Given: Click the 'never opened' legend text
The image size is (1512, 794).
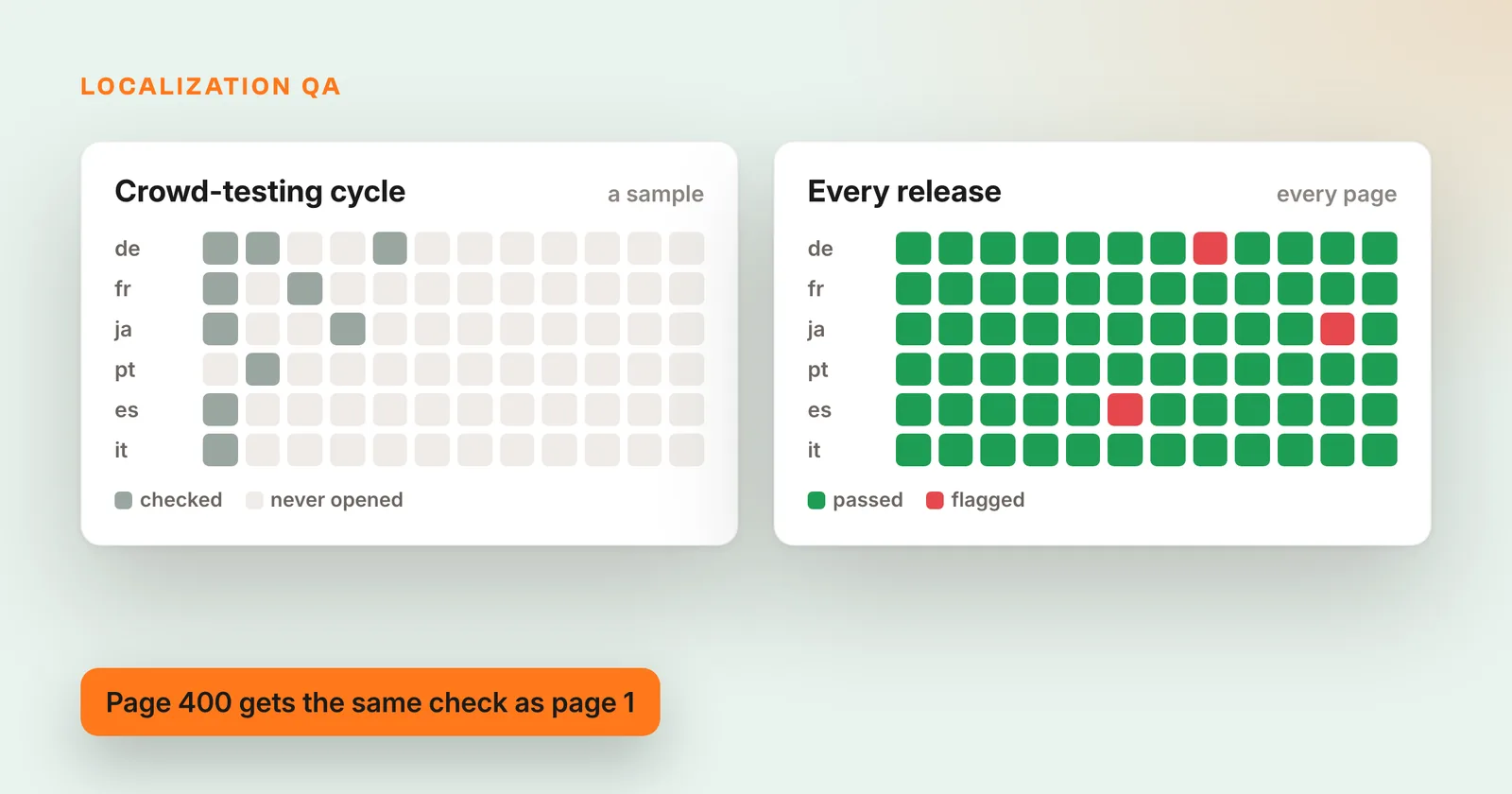Looking at the screenshot, I should coord(336,500).
